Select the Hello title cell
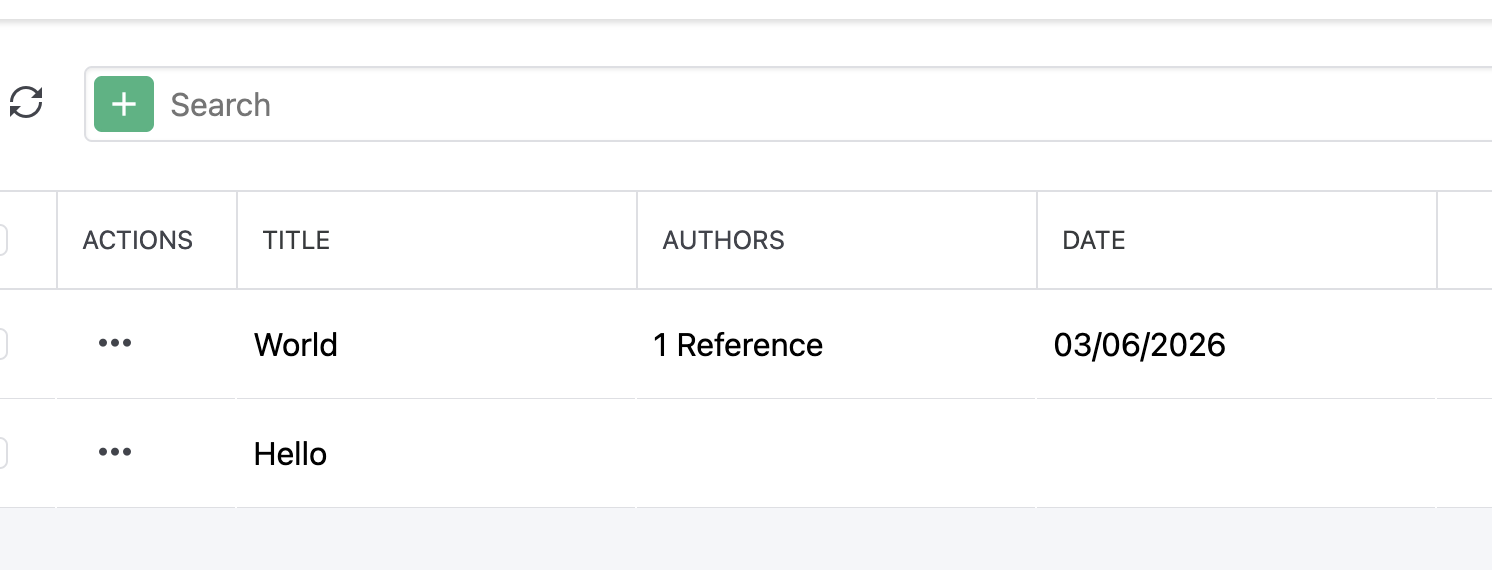 (x=291, y=454)
